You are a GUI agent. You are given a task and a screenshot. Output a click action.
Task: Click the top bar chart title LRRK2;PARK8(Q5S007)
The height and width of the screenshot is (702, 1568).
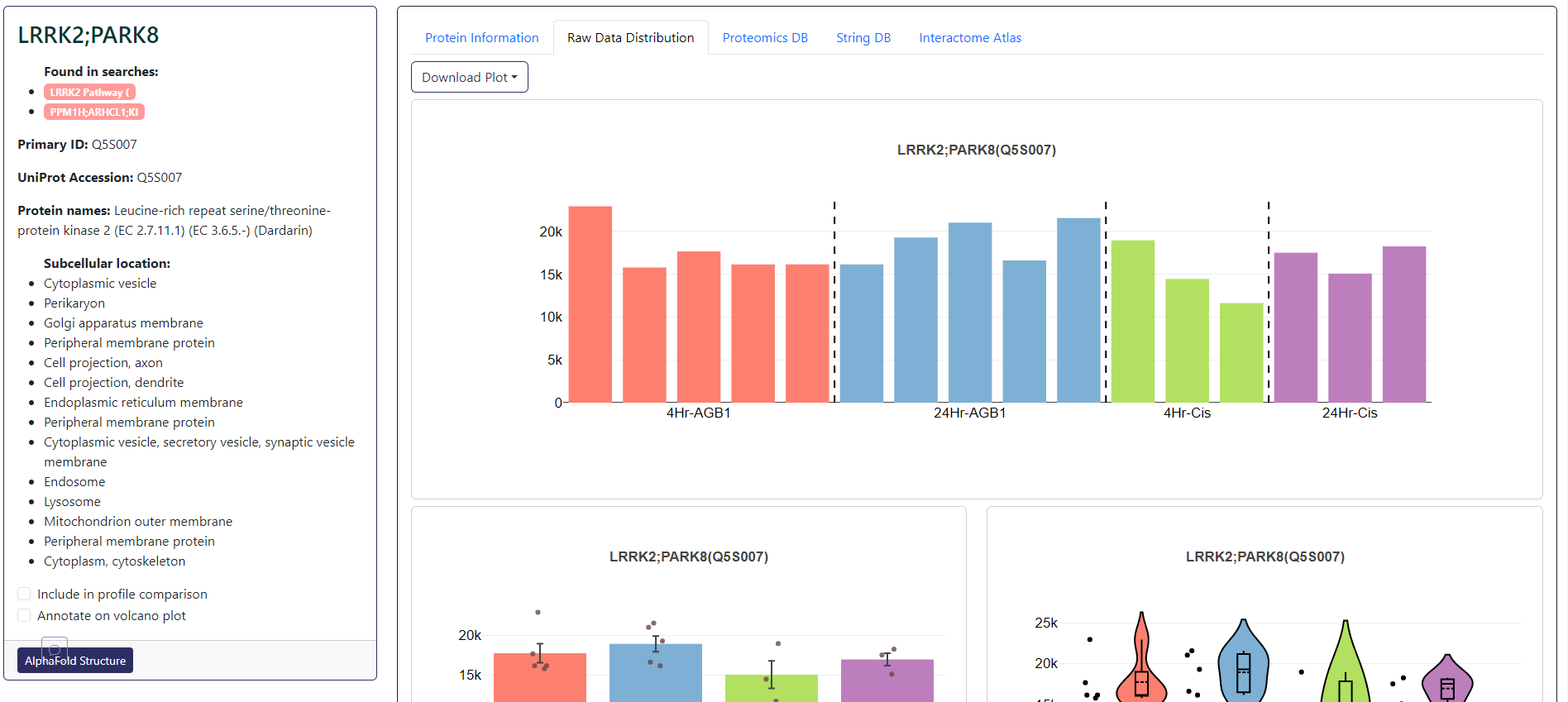pyautogui.click(x=977, y=150)
